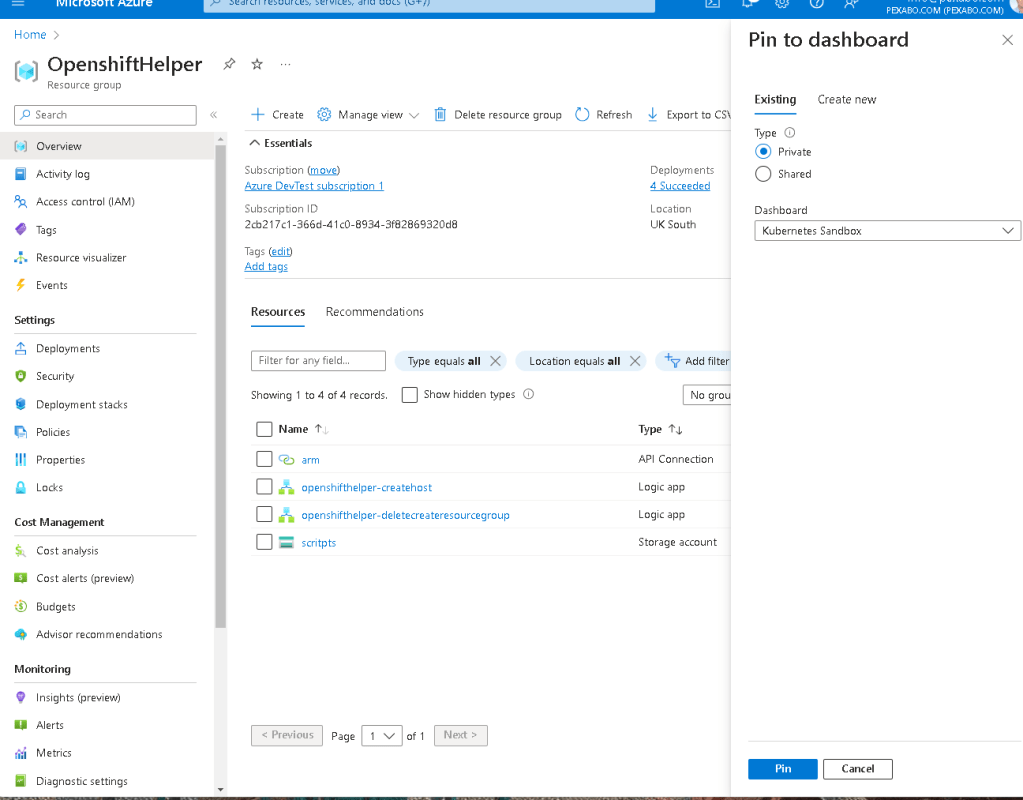Check the box for openshifthelper-createhost
Image resolution: width=1023 pixels, height=800 pixels.
point(264,487)
